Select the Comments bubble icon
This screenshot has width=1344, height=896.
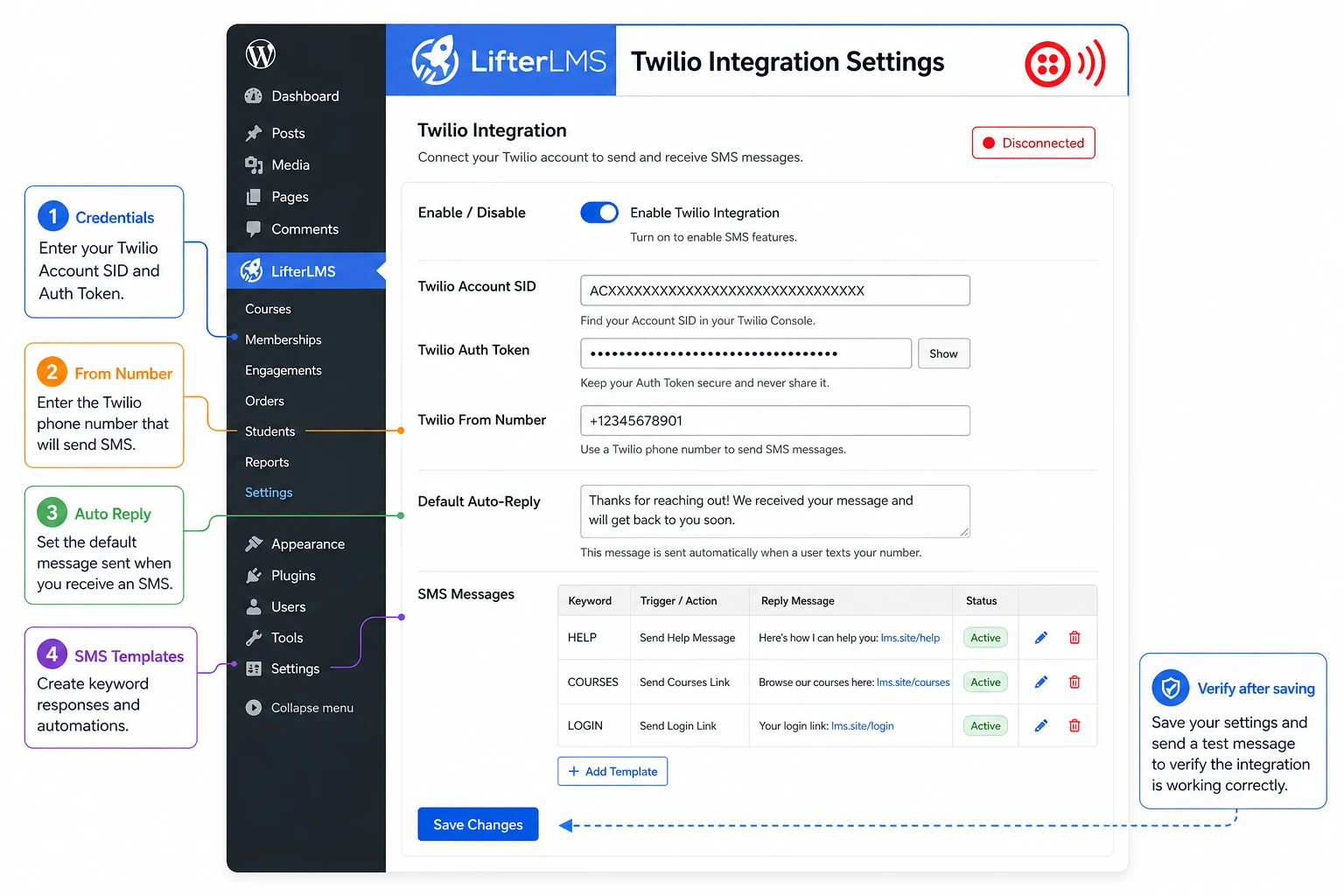tap(254, 229)
